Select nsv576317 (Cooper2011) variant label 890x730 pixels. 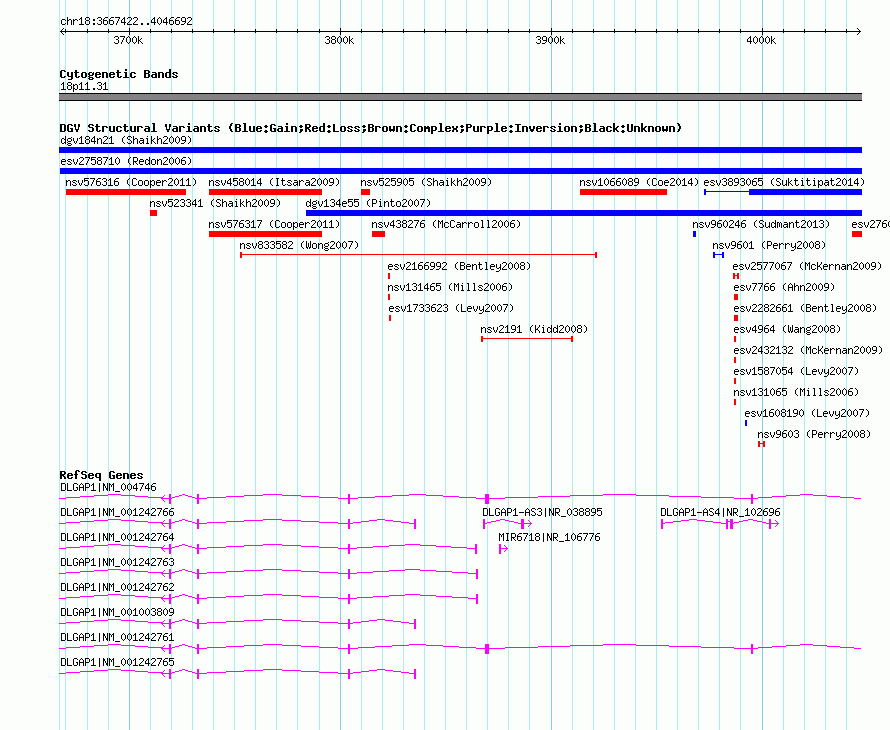[274, 224]
